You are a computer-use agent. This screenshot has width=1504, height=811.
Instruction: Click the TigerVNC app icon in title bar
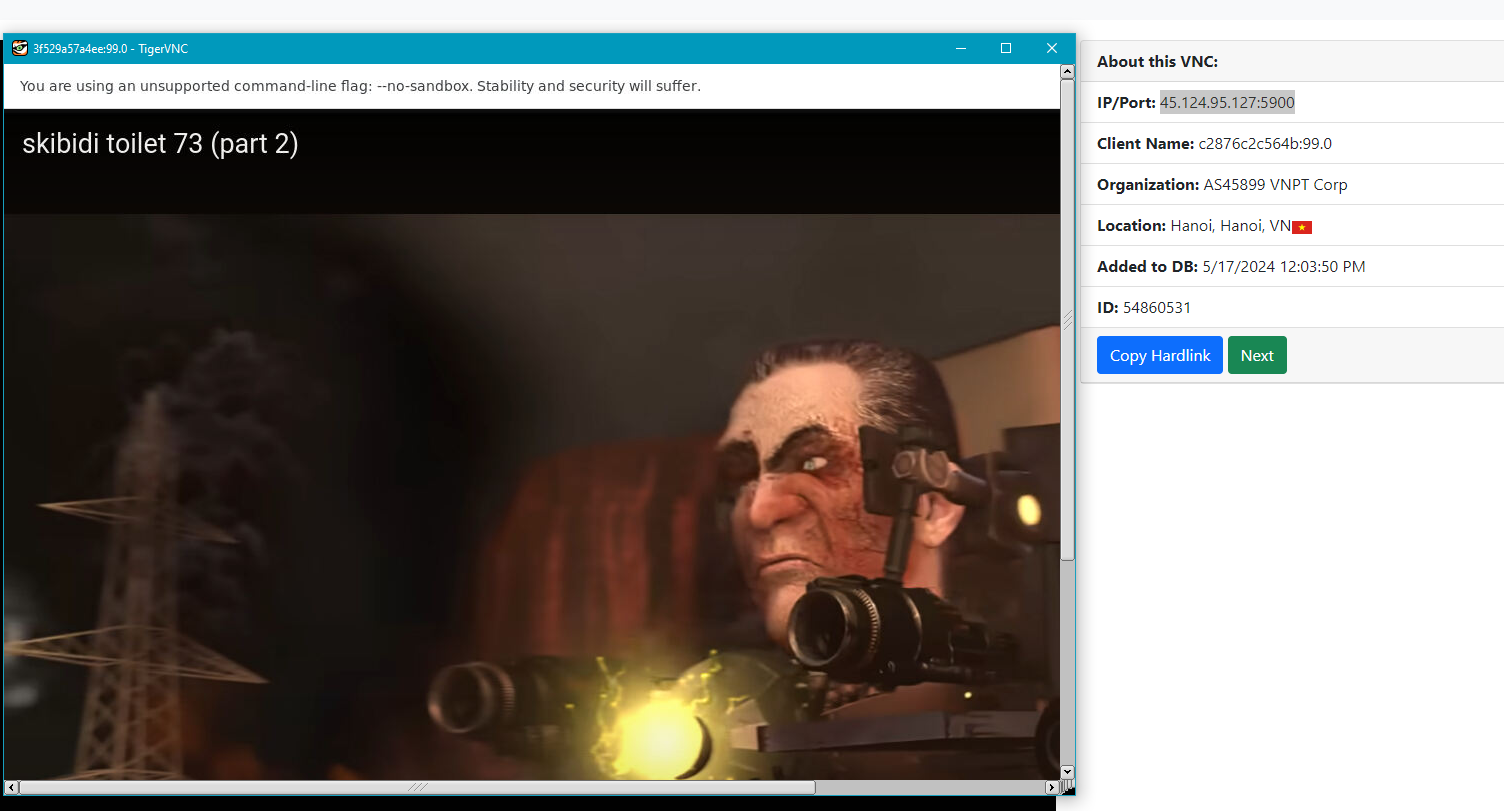click(x=19, y=48)
